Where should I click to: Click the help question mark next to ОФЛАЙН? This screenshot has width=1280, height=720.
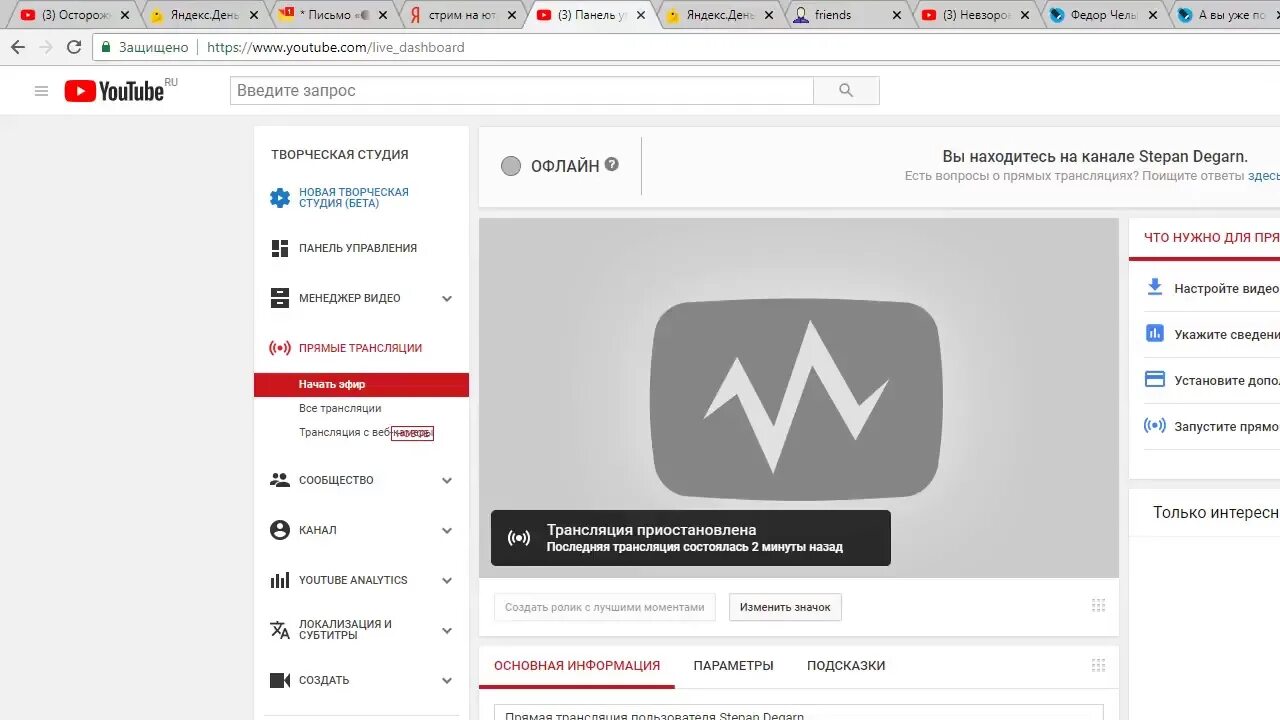611,165
